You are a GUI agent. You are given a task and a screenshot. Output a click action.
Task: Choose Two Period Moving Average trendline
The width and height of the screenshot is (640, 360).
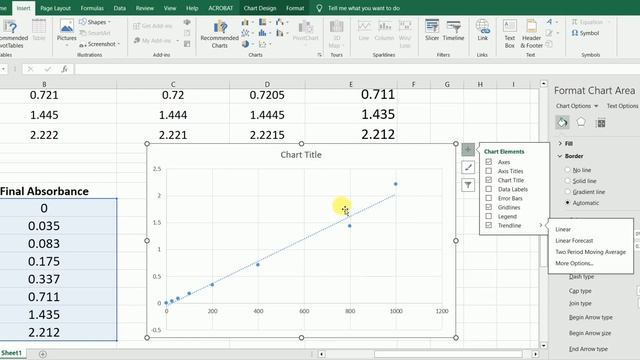click(590, 252)
